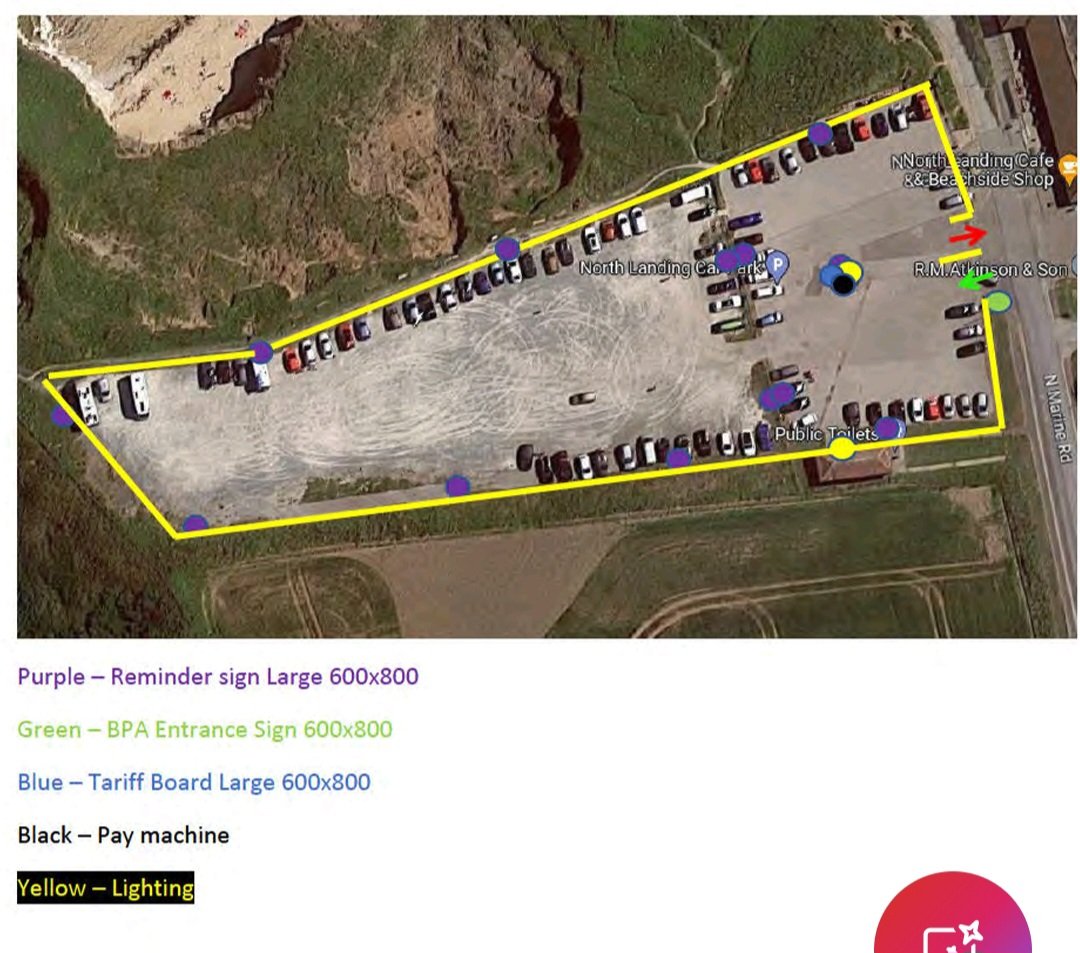Click Black – Pay machine legend text
This screenshot has width=1080, height=953.
pyautogui.click(x=123, y=835)
